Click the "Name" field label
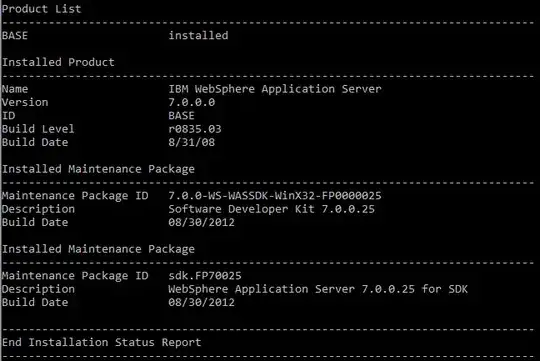 pos(15,89)
